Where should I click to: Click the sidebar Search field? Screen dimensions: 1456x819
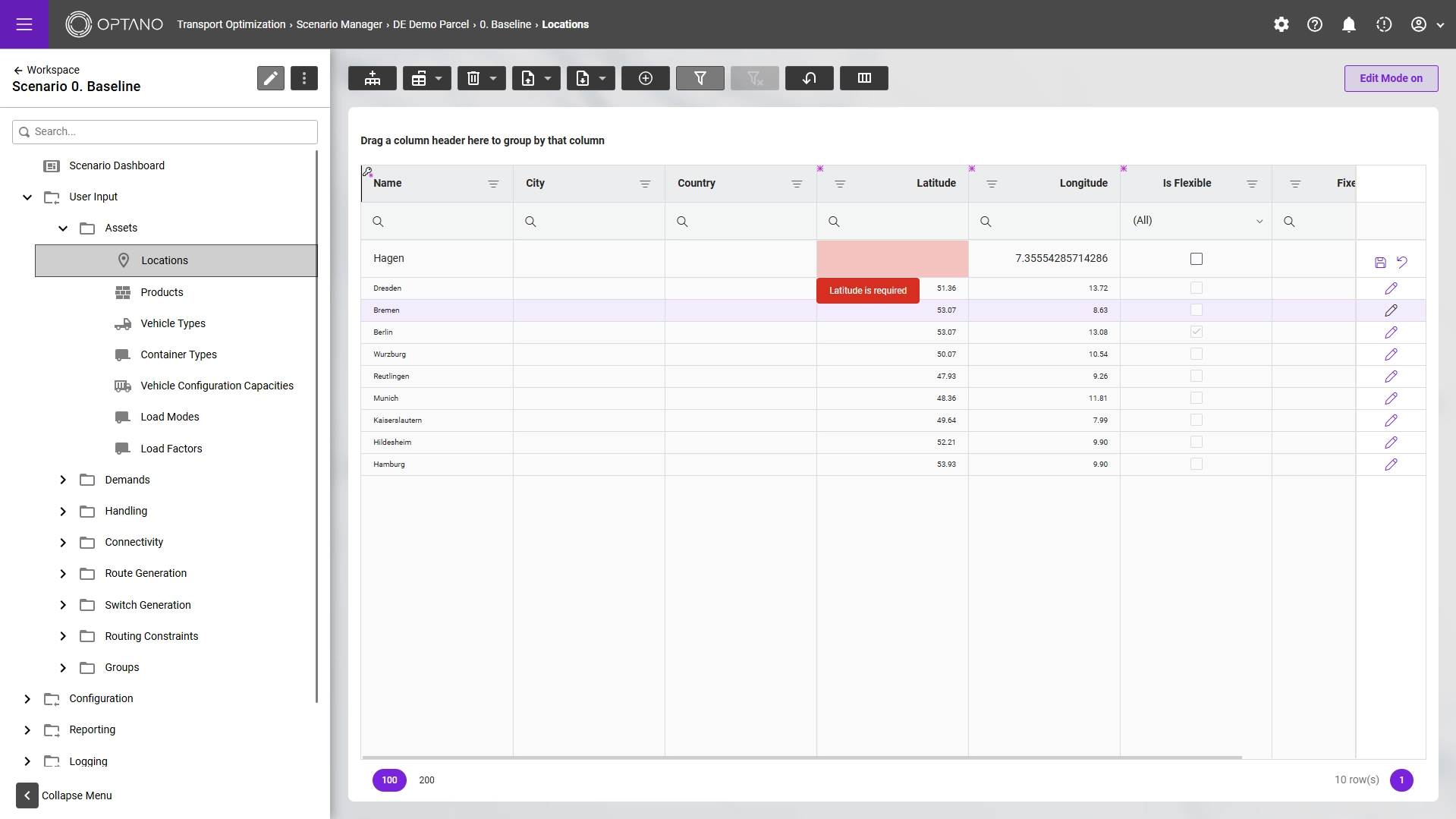(165, 131)
